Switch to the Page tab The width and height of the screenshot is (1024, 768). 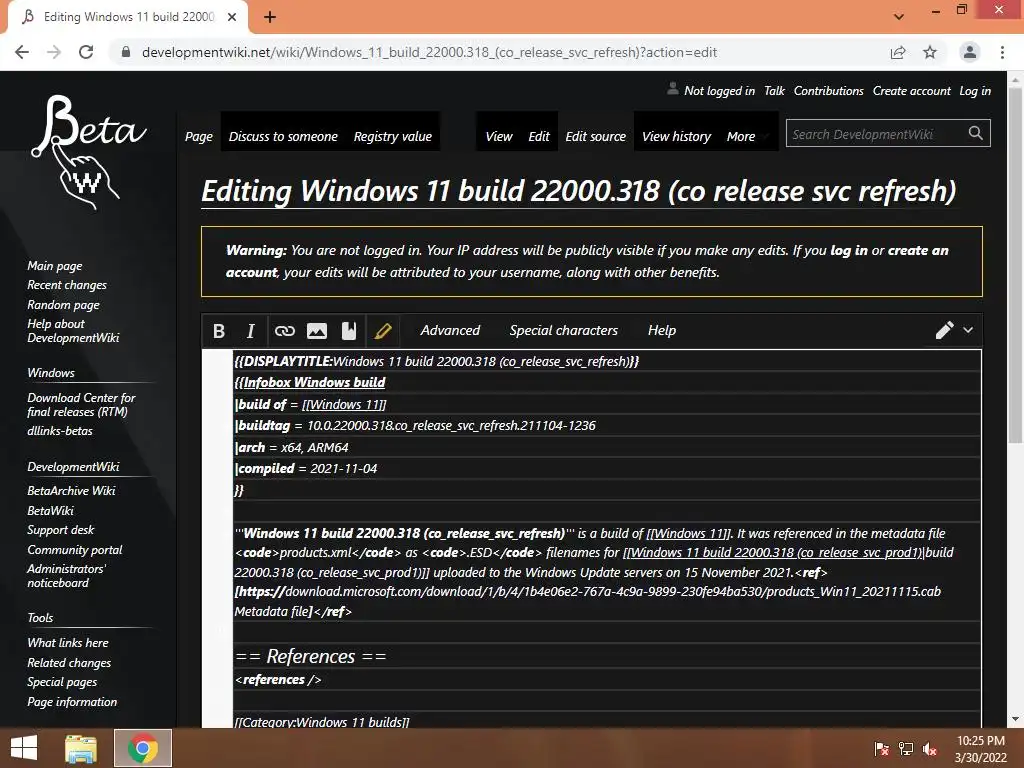(x=199, y=136)
